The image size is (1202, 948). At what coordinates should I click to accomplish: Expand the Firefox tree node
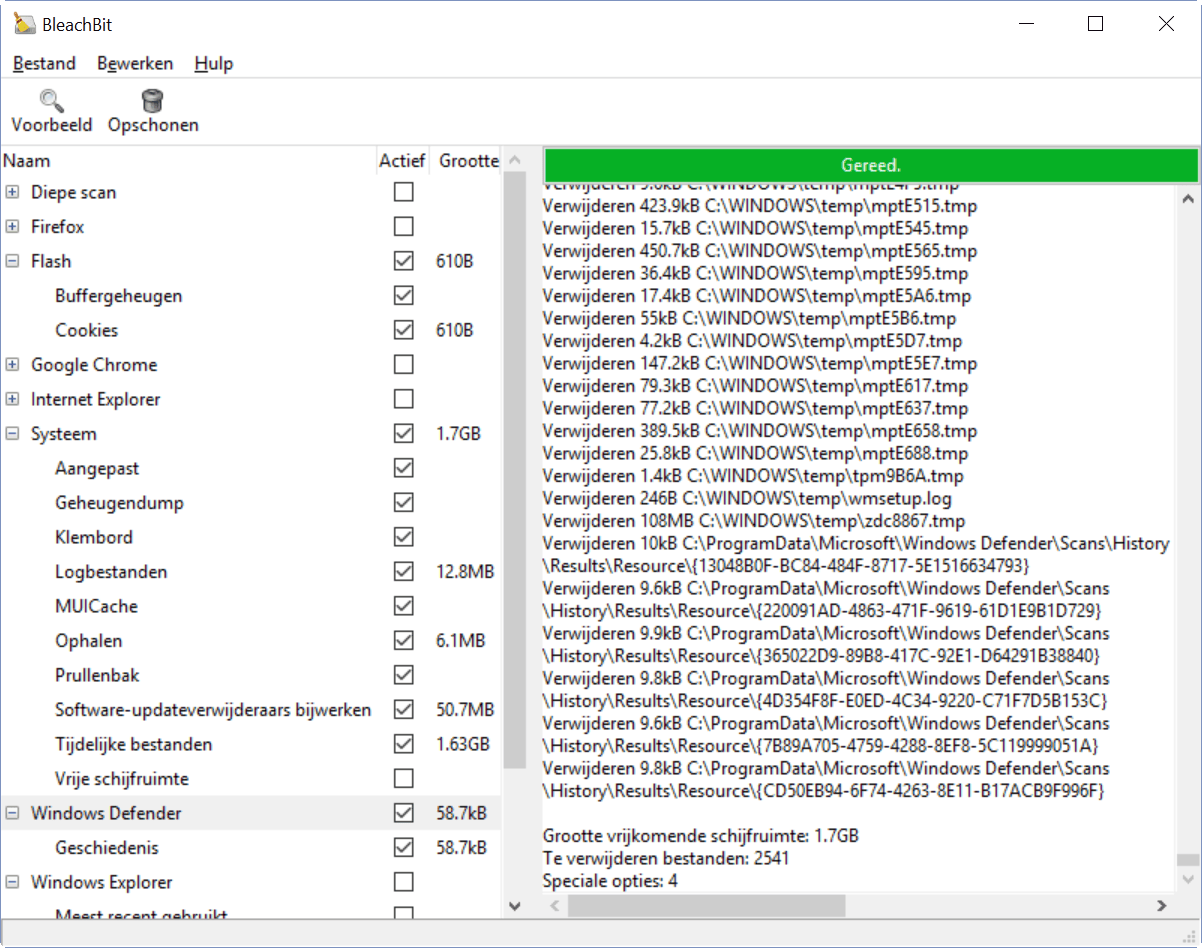pos(12,227)
